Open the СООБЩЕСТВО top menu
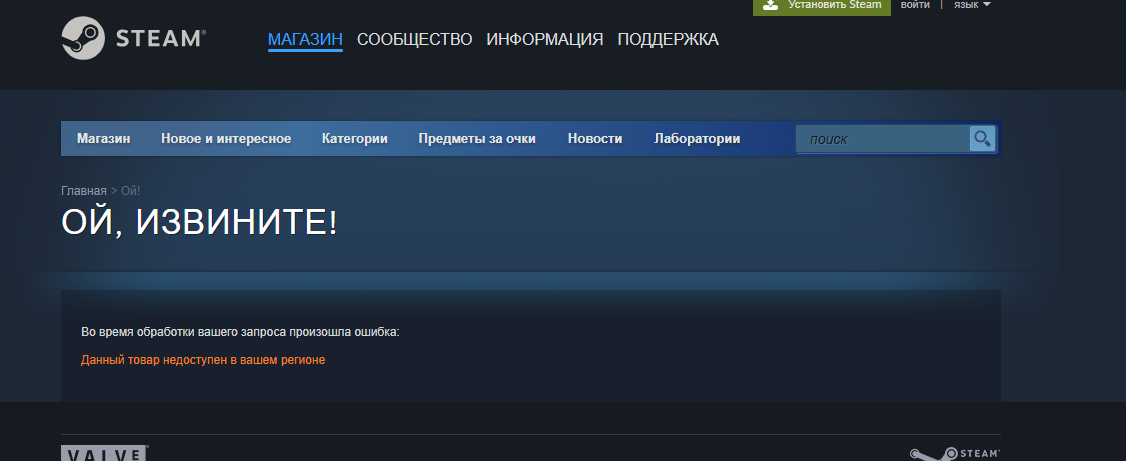The width and height of the screenshot is (1126, 461). [x=414, y=39]
